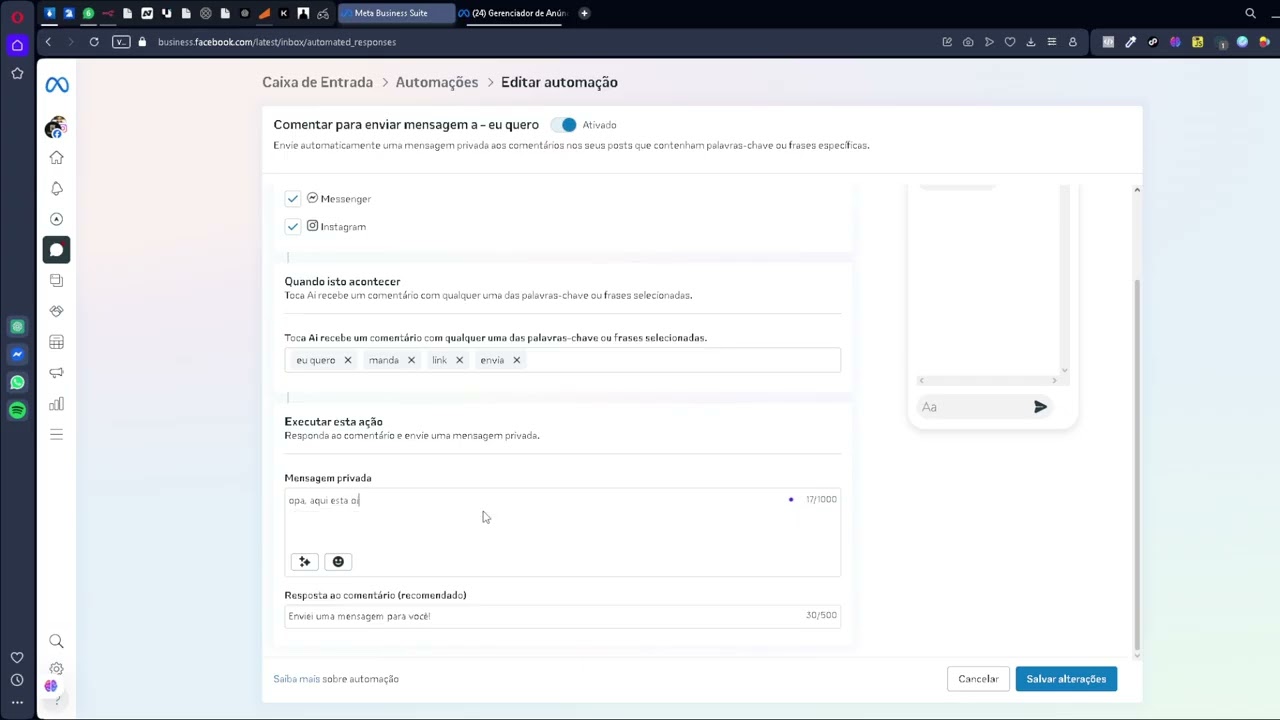The width and height of the screenshot is (1280, 720).
Task: Click Salvar alterações button
Action: point(1066,679)
